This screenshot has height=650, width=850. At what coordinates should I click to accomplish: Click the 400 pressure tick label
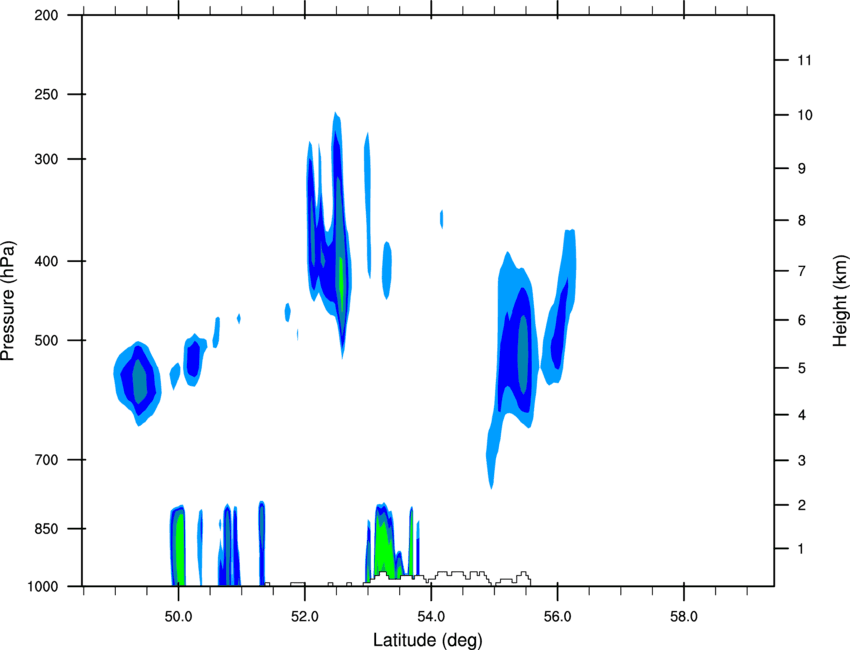coord(46,261)
